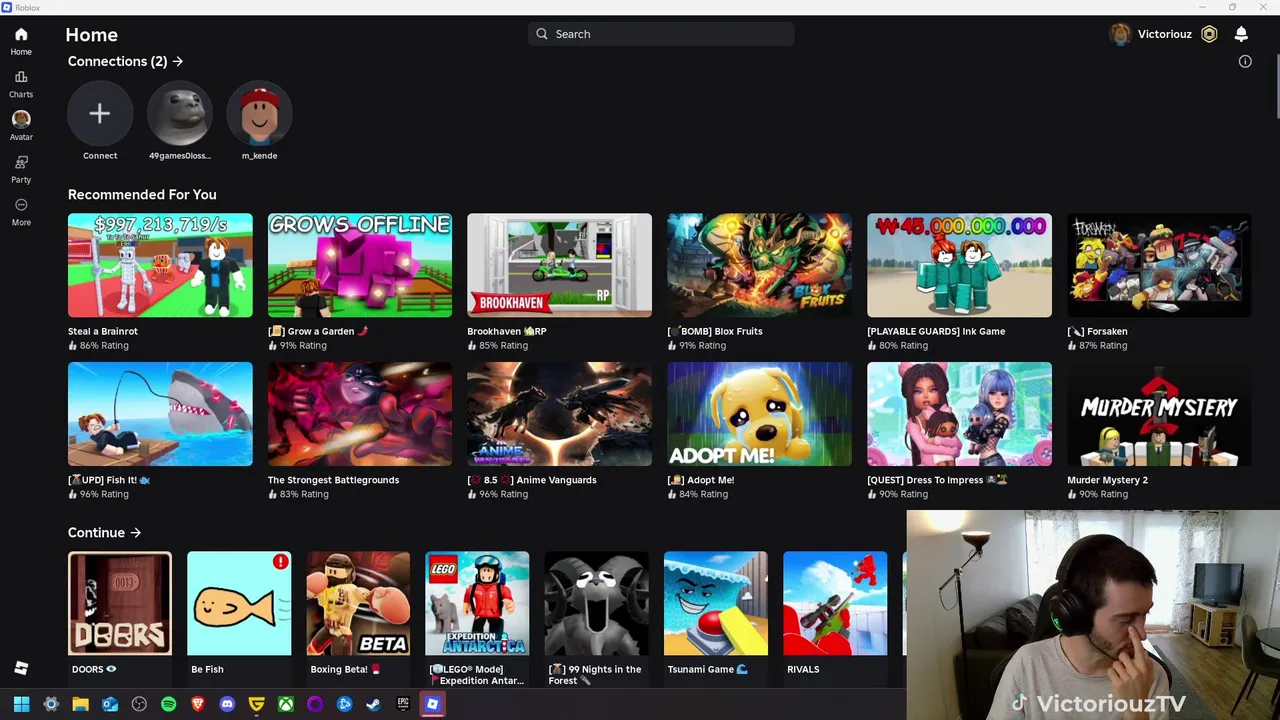Viewport: 1280px width, 720px height.
Task: Open the Continue section link
Action: [x=104, y=532]
